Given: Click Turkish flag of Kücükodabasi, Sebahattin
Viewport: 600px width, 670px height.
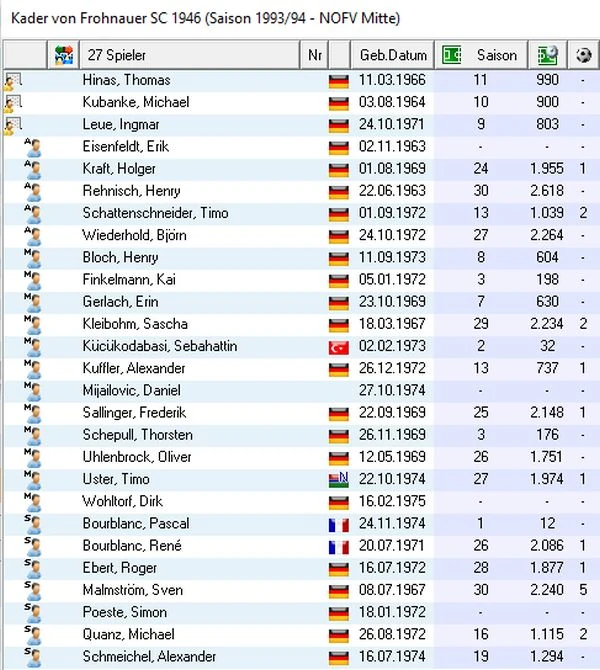Looking at the screenshot, I should [339, 347].
